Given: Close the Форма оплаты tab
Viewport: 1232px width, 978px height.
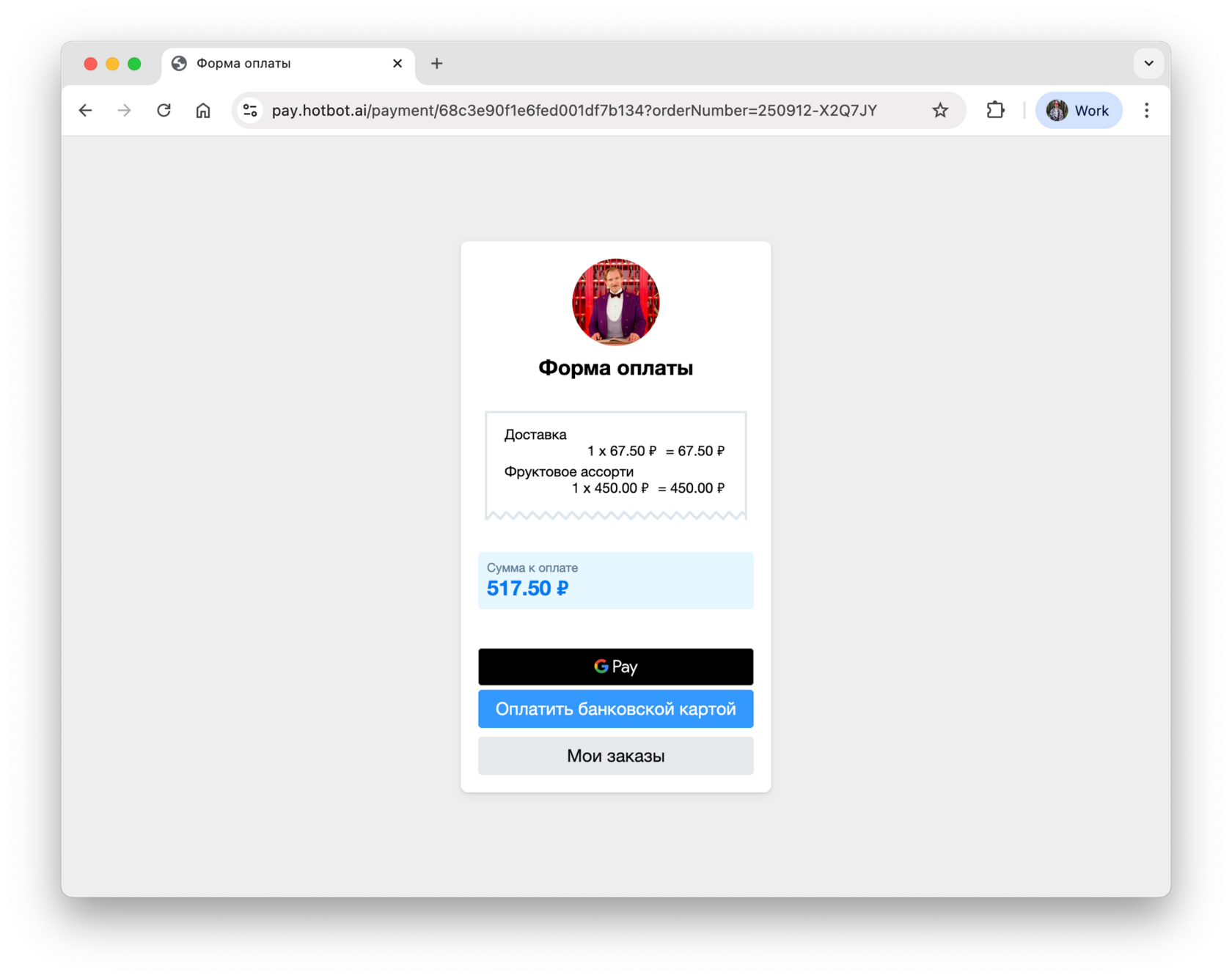Looking at the screenshot, I should pos(397,64).
